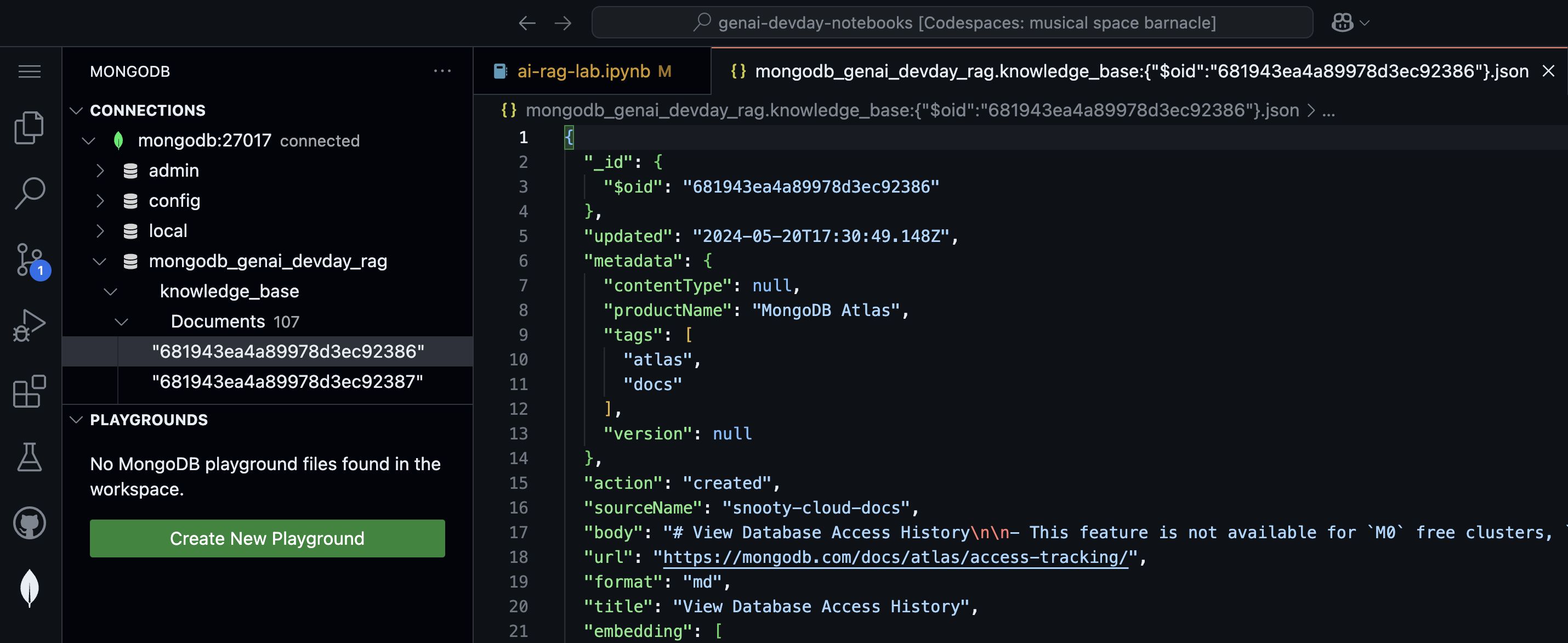Go forward with the right arrow
Screen dimensions: 1568x643
click(563, 23)
